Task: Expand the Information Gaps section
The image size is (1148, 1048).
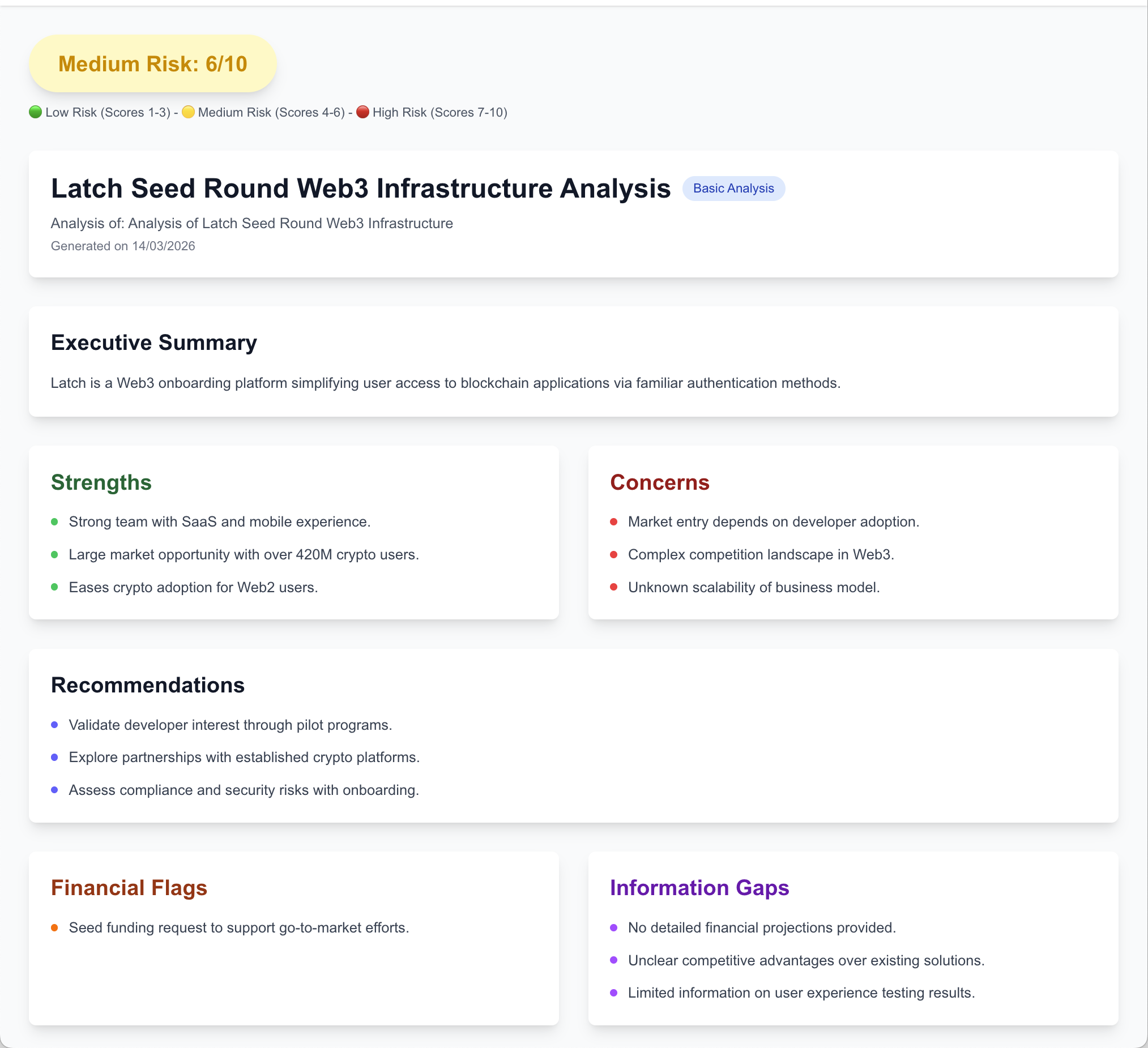Action: [699, 887]
